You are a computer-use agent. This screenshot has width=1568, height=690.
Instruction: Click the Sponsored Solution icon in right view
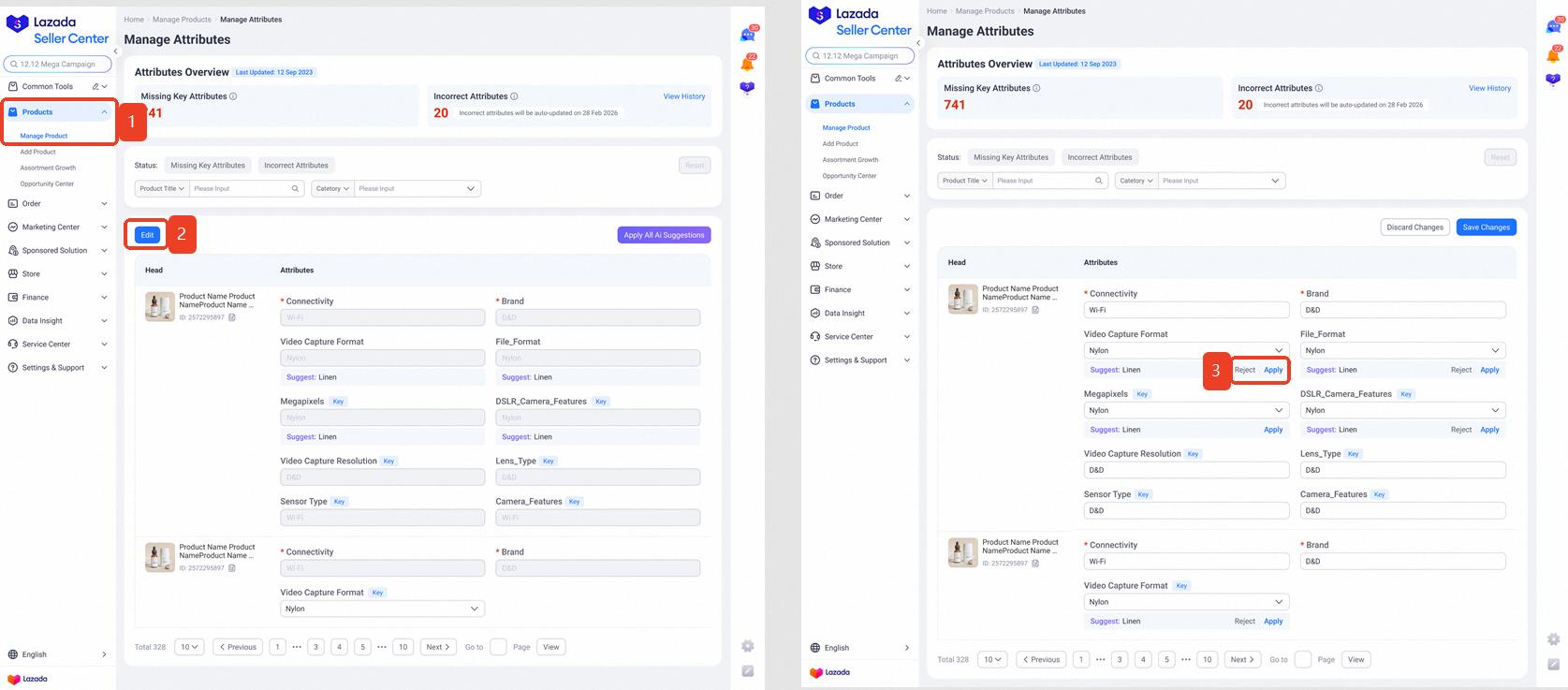(815, 242)
